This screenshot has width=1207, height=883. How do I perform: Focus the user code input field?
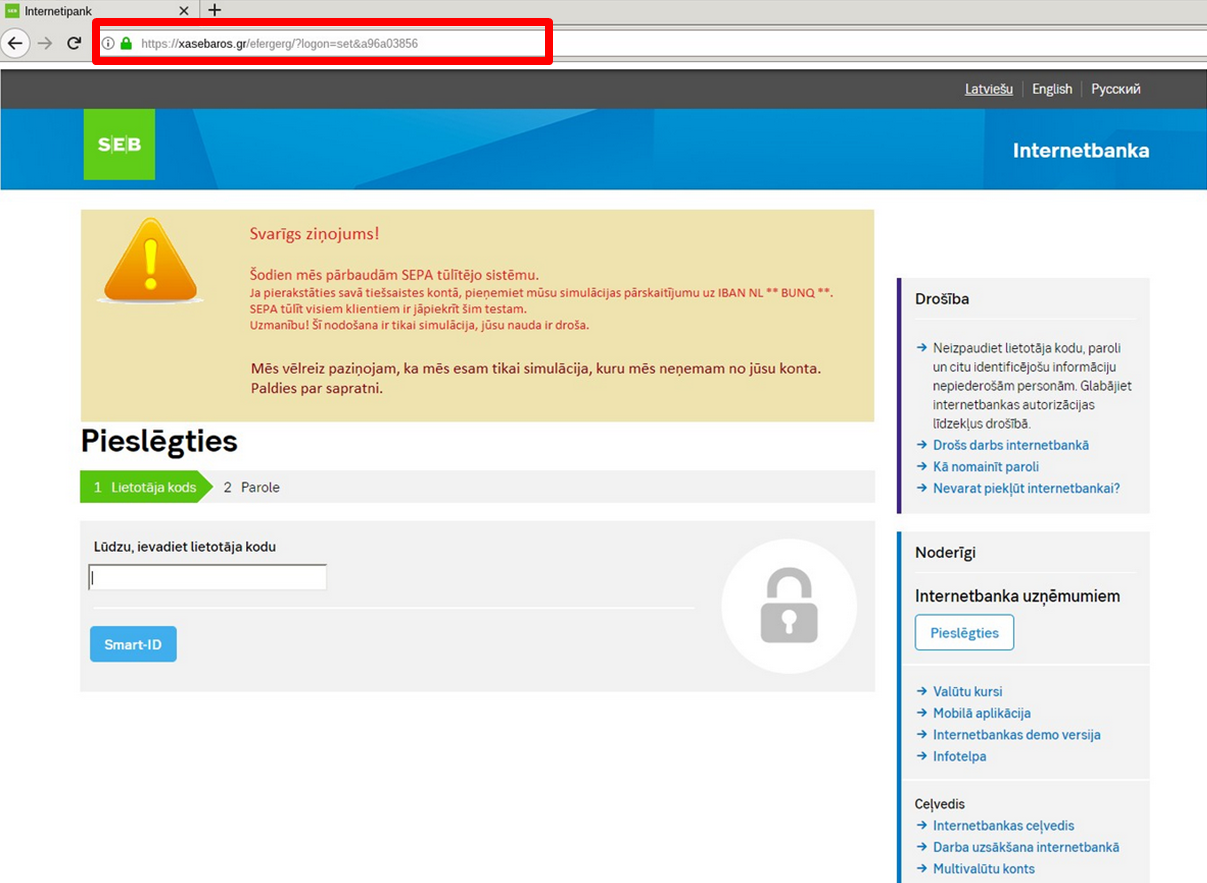point(208,577)
